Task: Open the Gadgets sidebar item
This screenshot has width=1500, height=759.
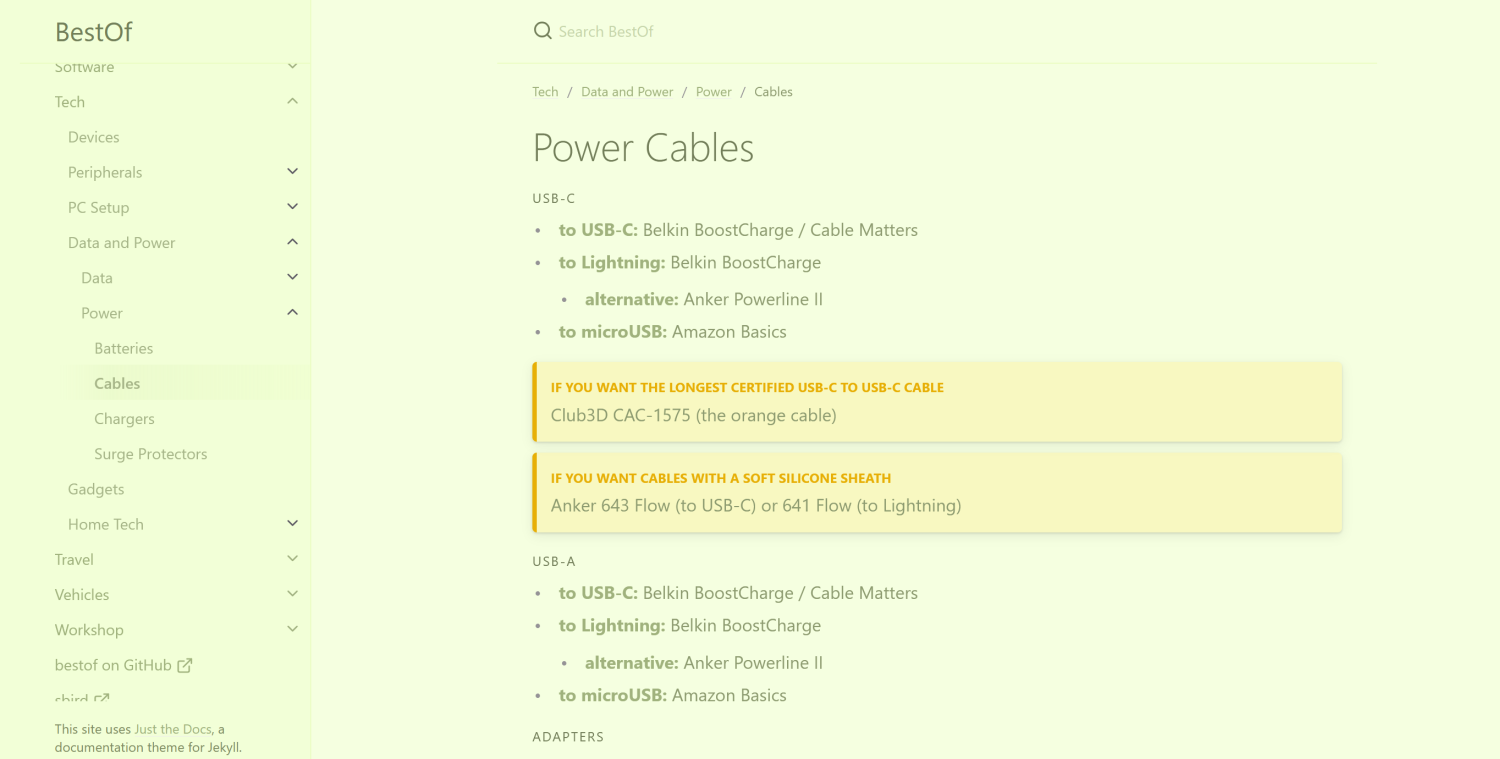Action: [96, 489]
